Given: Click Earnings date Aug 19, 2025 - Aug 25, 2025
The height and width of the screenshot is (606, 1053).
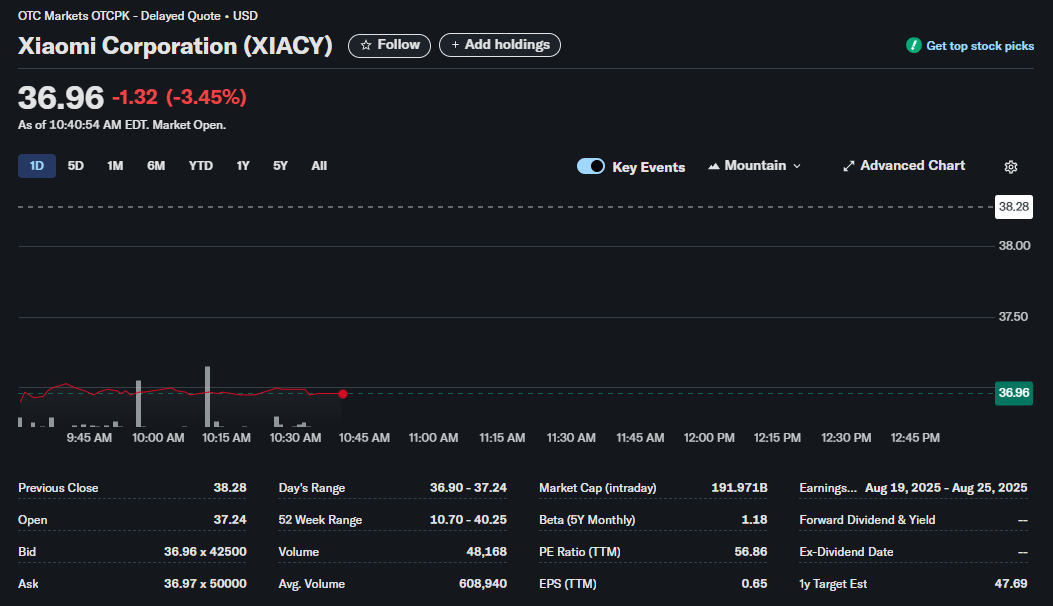Looking at the screenshot, I should [x=946, y=488].
